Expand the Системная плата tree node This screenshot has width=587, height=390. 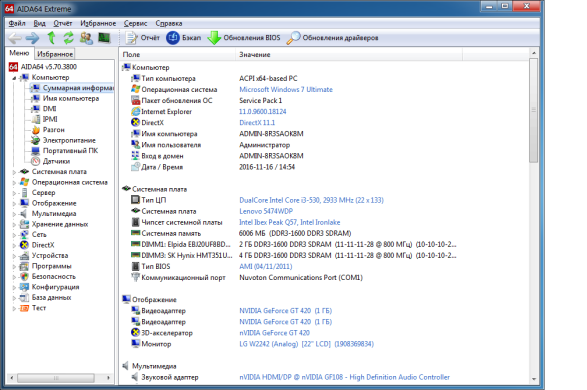tap(14, 172)
